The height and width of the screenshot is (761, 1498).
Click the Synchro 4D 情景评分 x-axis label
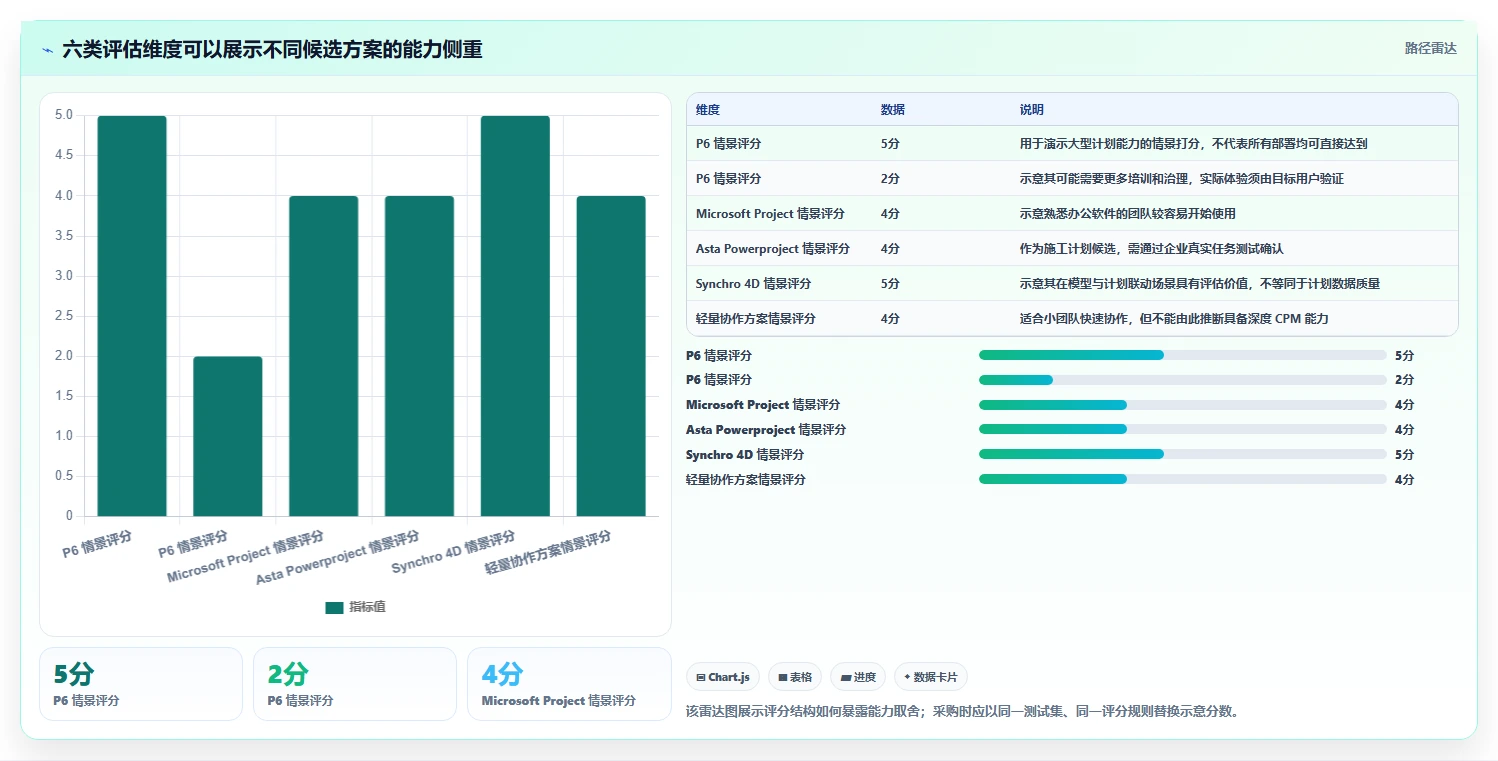tap(453, 551)
